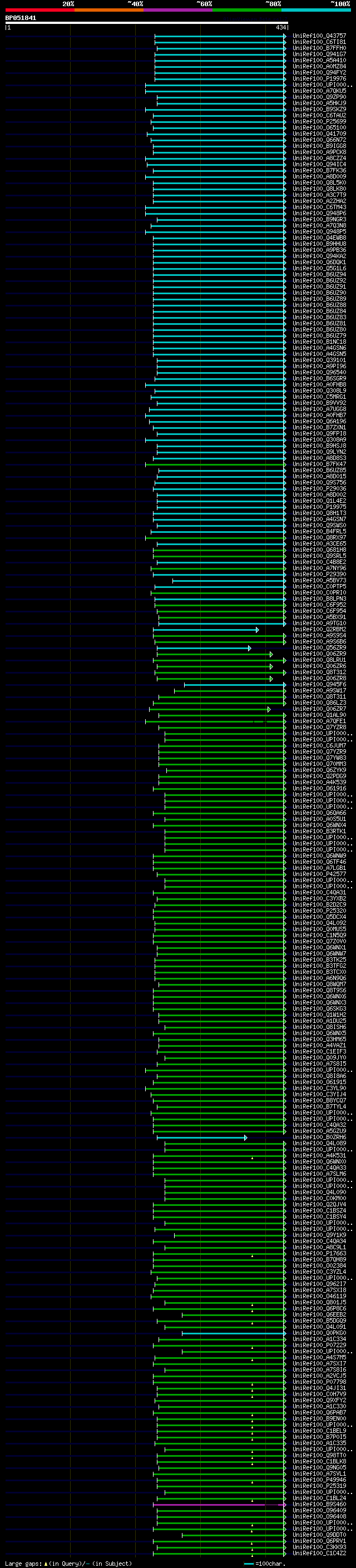The width and height of the screenshot is (356, 1568).
Task: Click the cyan ~100% legend color segment
Action: click(x=317, y=10)
